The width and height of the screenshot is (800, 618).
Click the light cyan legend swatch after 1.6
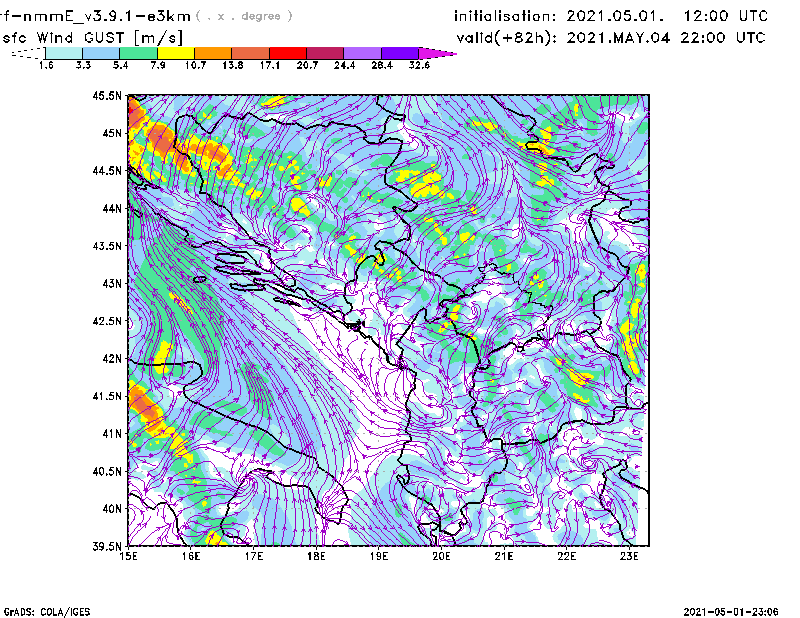click(64, 53)
